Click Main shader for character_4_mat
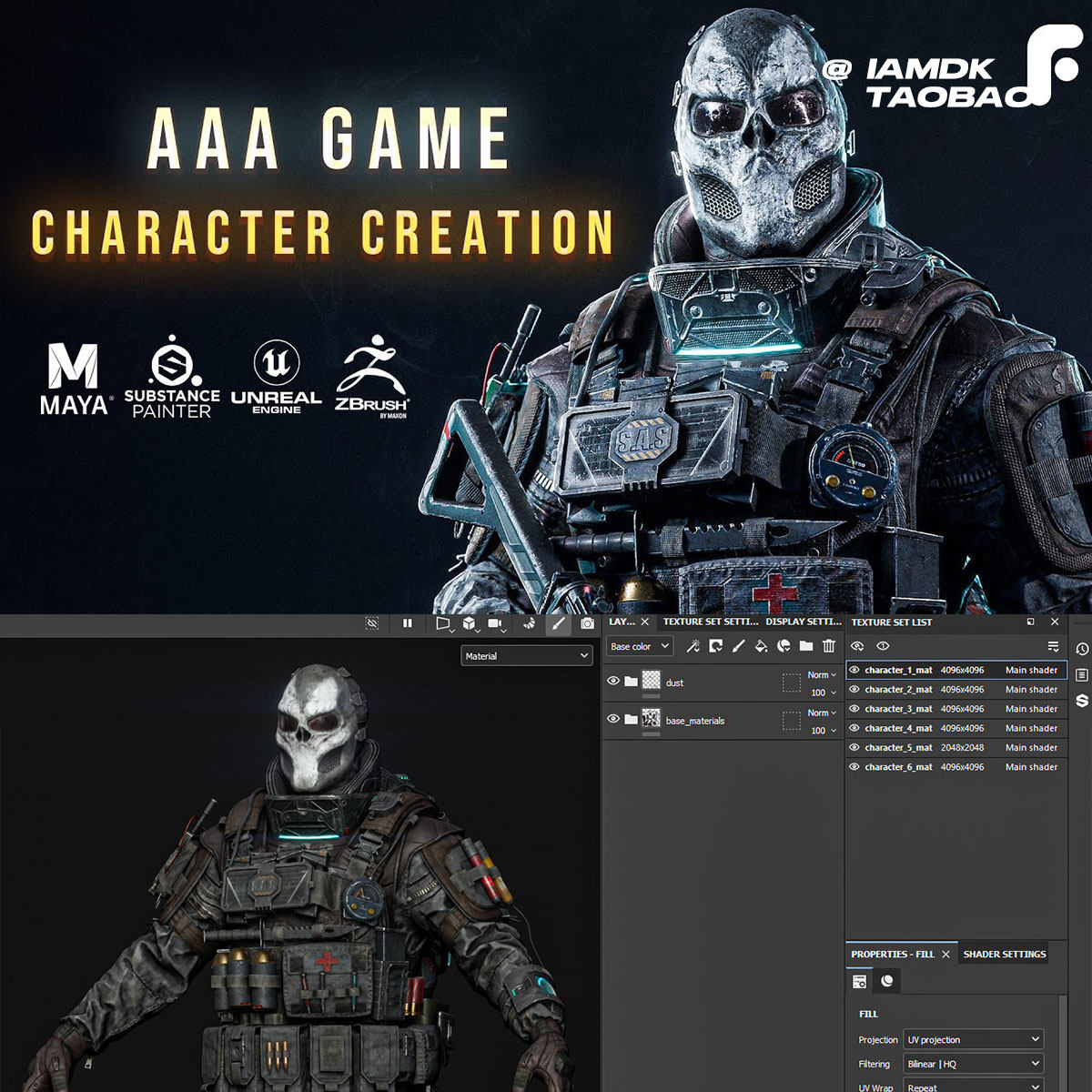This screenshot has height=1092, width=1092. tap(1031, 728)
